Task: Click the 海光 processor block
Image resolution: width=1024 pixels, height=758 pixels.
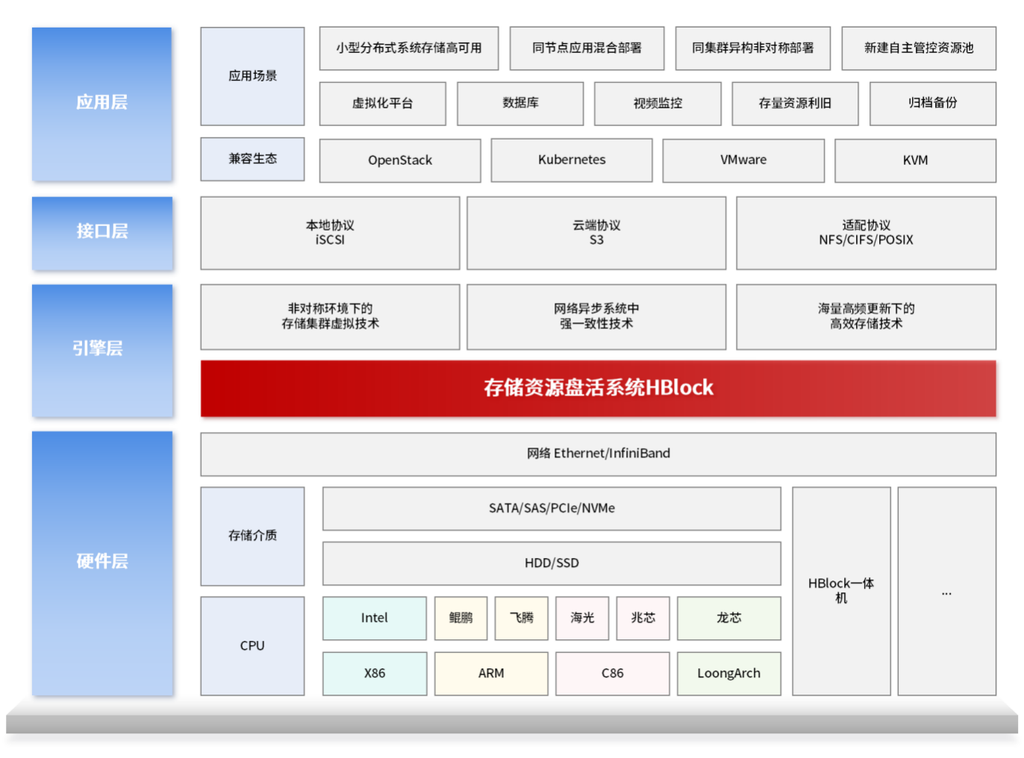Action: [x=582, y=618]
